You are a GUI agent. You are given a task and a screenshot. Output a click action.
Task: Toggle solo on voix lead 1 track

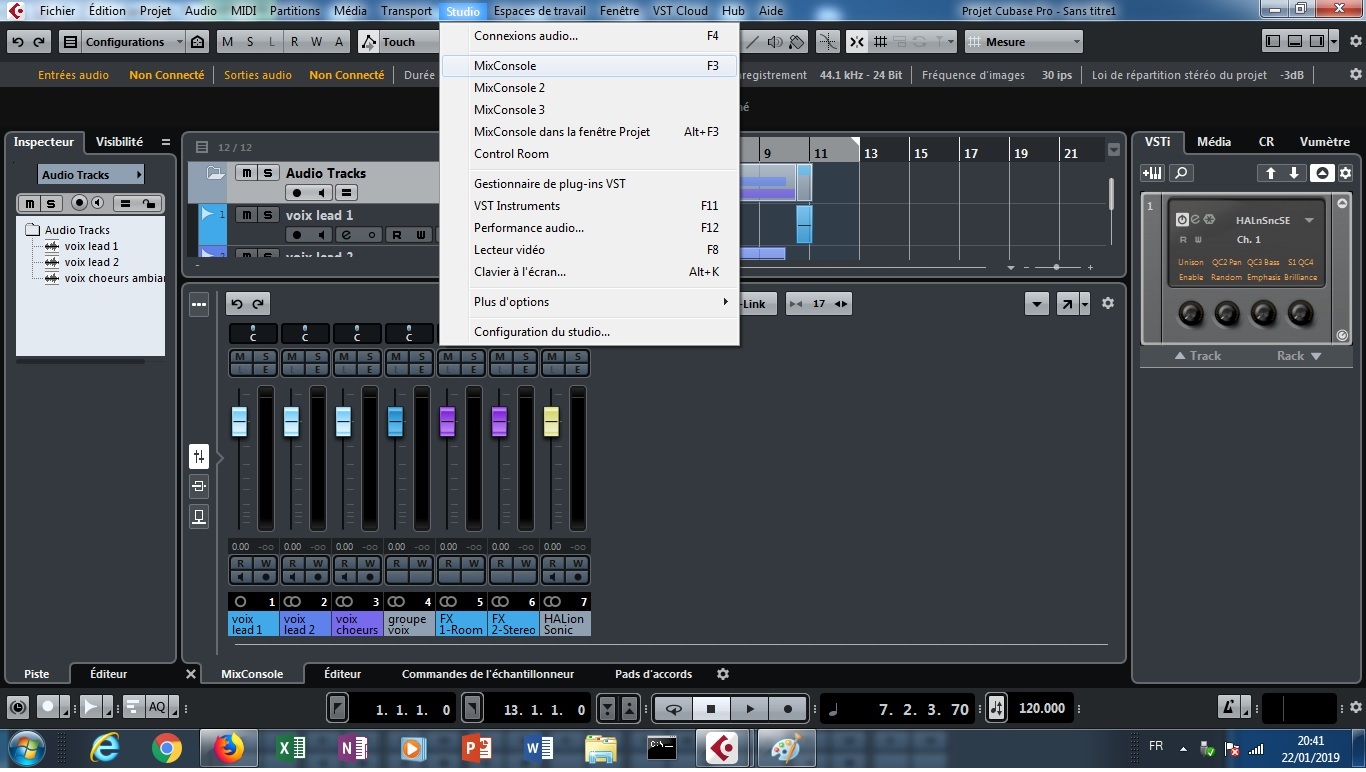pyautogui.click(x=268, y=215)
